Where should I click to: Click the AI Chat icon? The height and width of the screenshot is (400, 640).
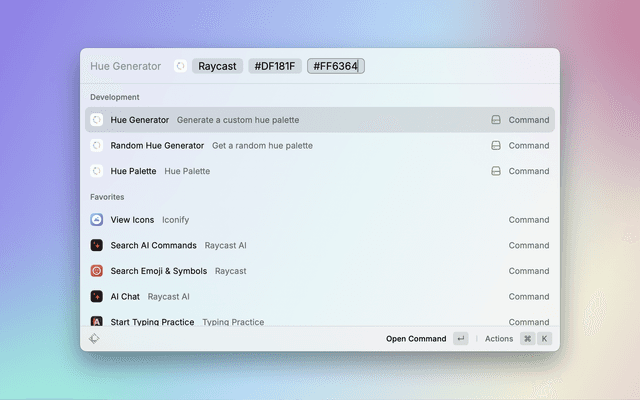pos(97,296)
